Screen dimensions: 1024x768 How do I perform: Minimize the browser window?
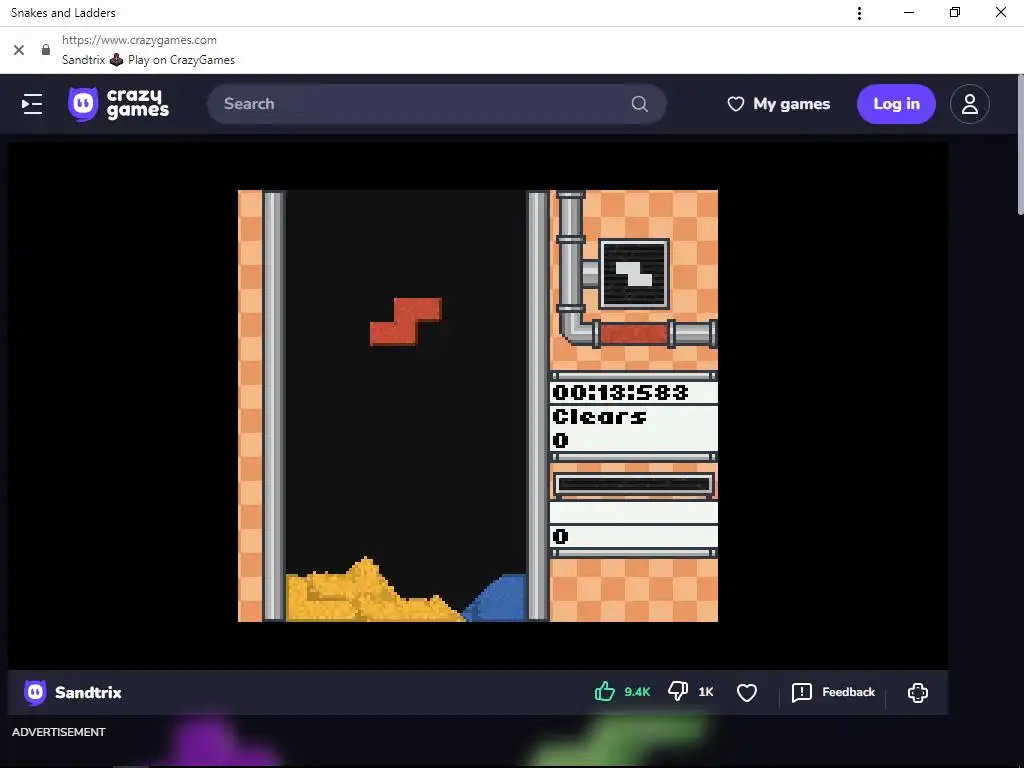pos(908,12)
